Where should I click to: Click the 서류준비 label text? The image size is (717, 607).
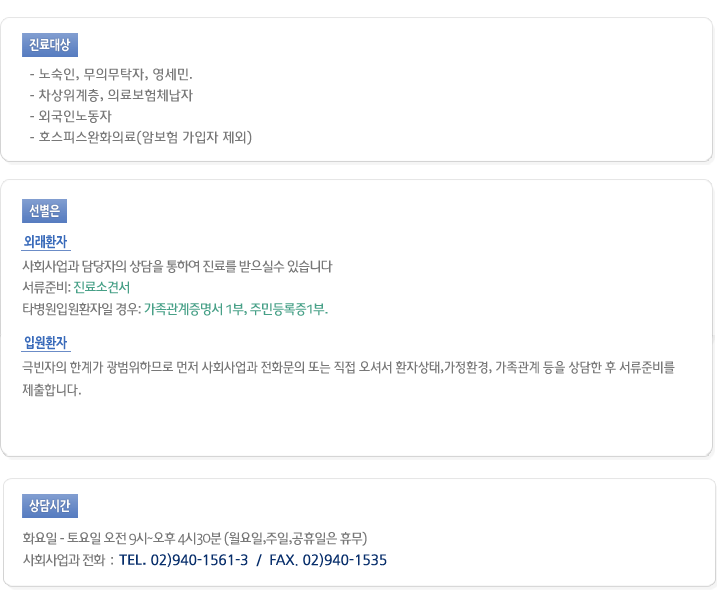(45, 288)
